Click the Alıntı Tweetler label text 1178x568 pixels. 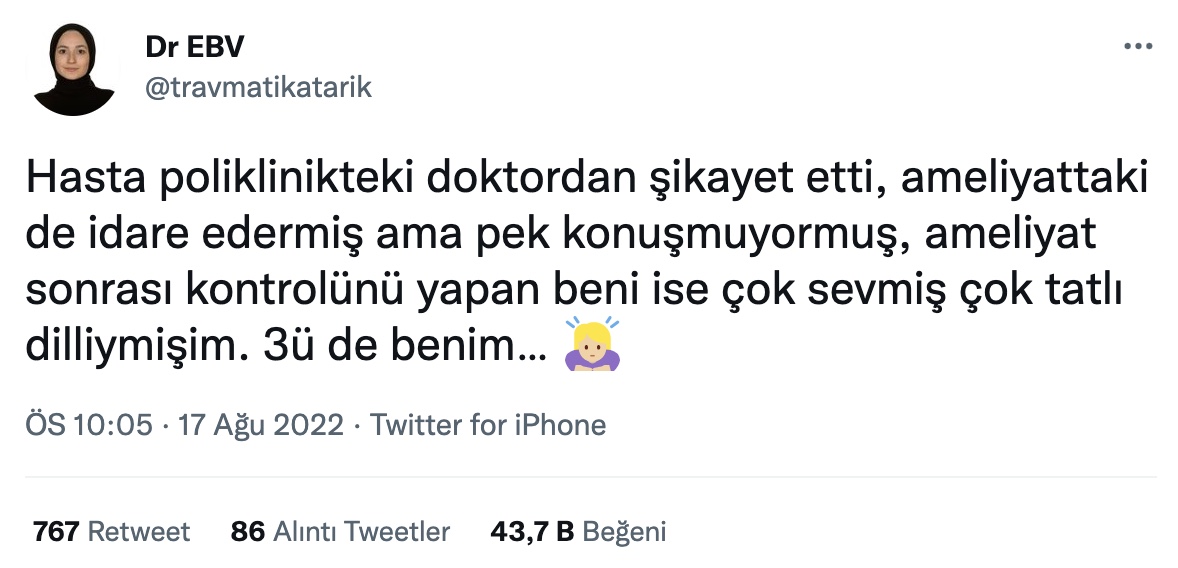361,532
